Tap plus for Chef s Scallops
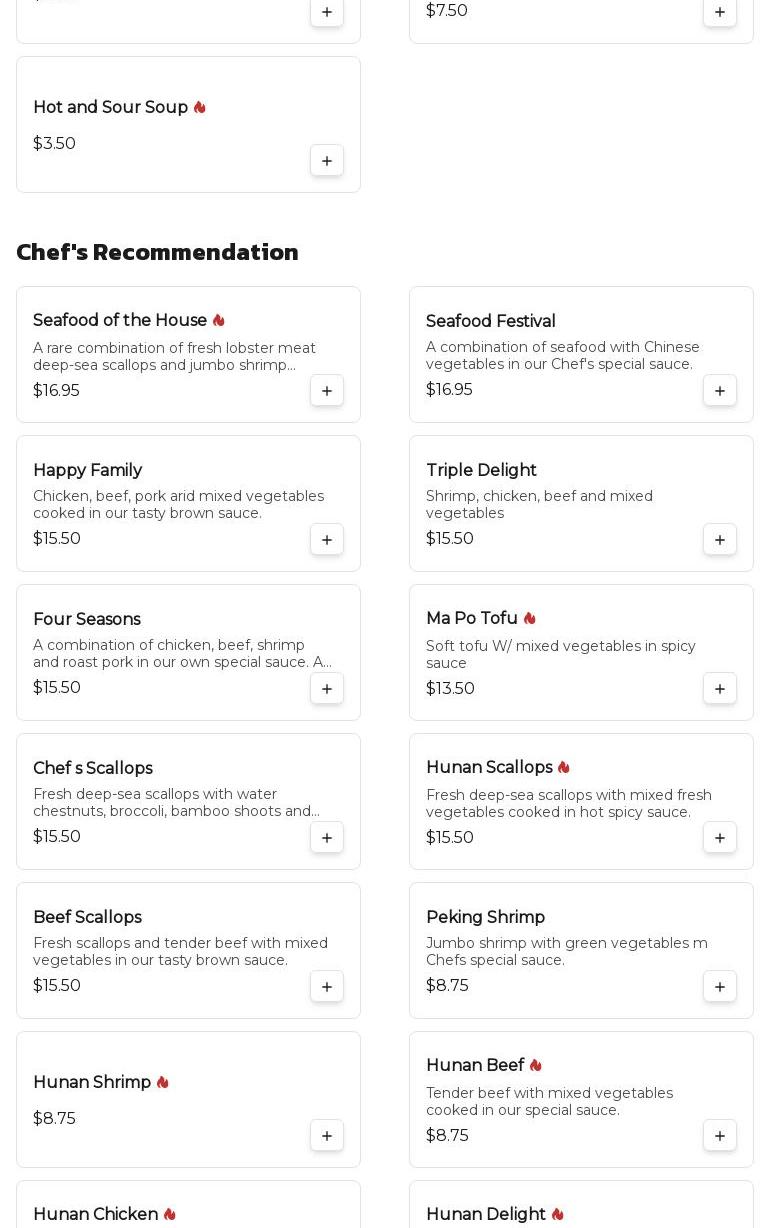Screen dimensions: 770x1228 coord(327,838)
